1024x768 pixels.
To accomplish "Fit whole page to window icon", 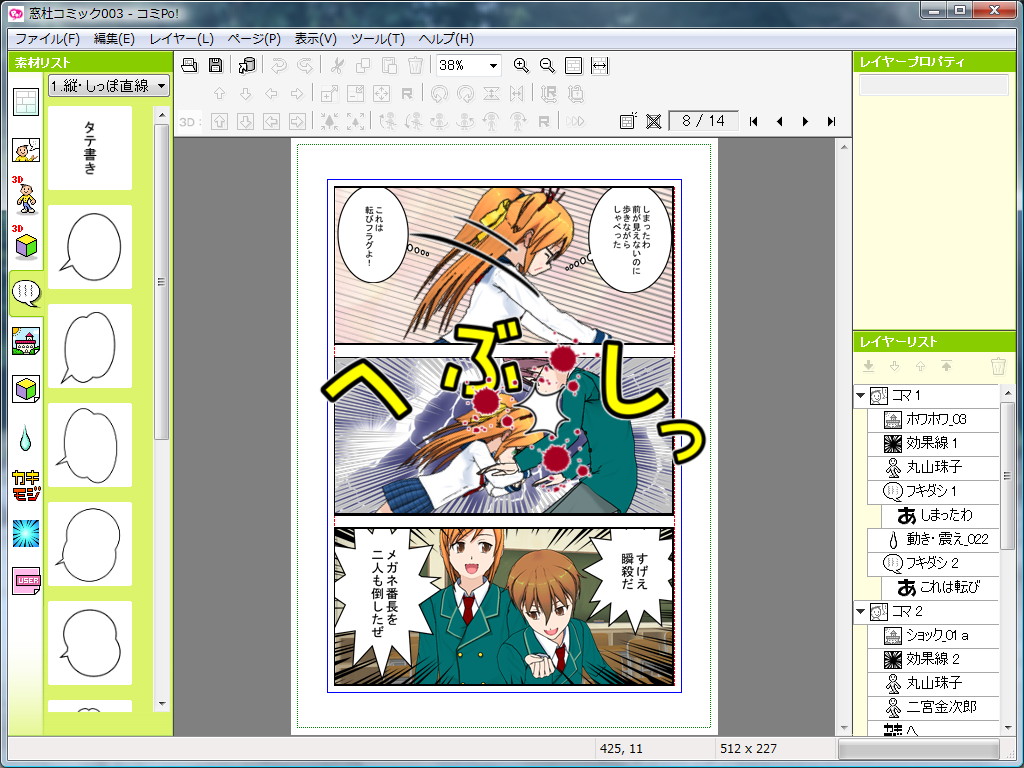I will coord(573,65).
